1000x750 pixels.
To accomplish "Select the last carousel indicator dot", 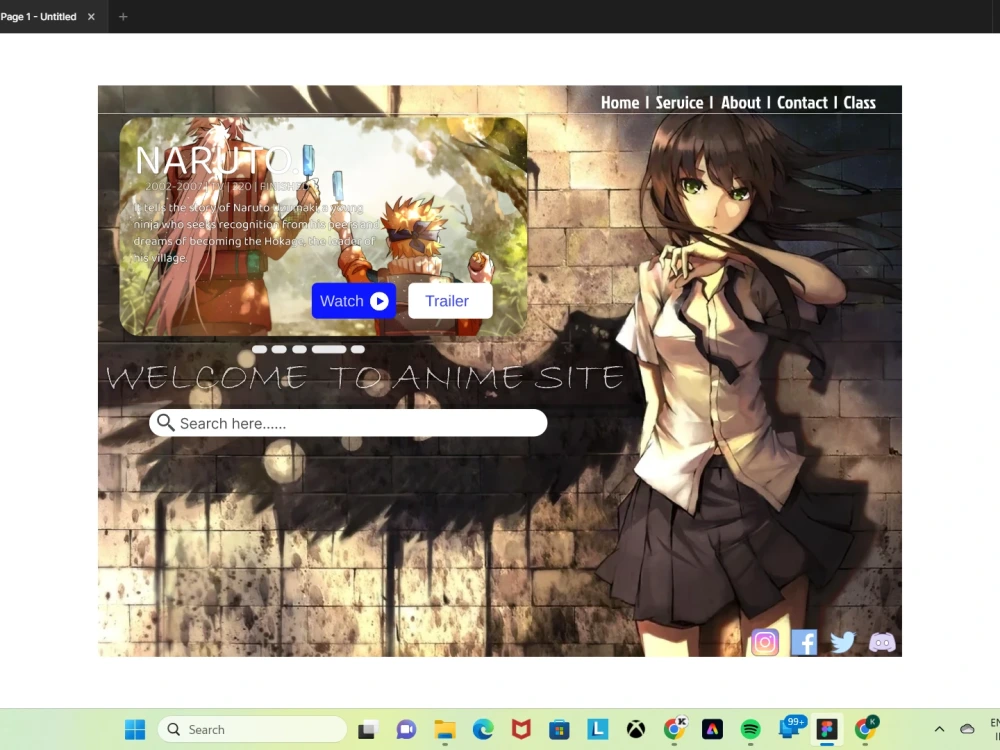I will [x=358, y=349].
